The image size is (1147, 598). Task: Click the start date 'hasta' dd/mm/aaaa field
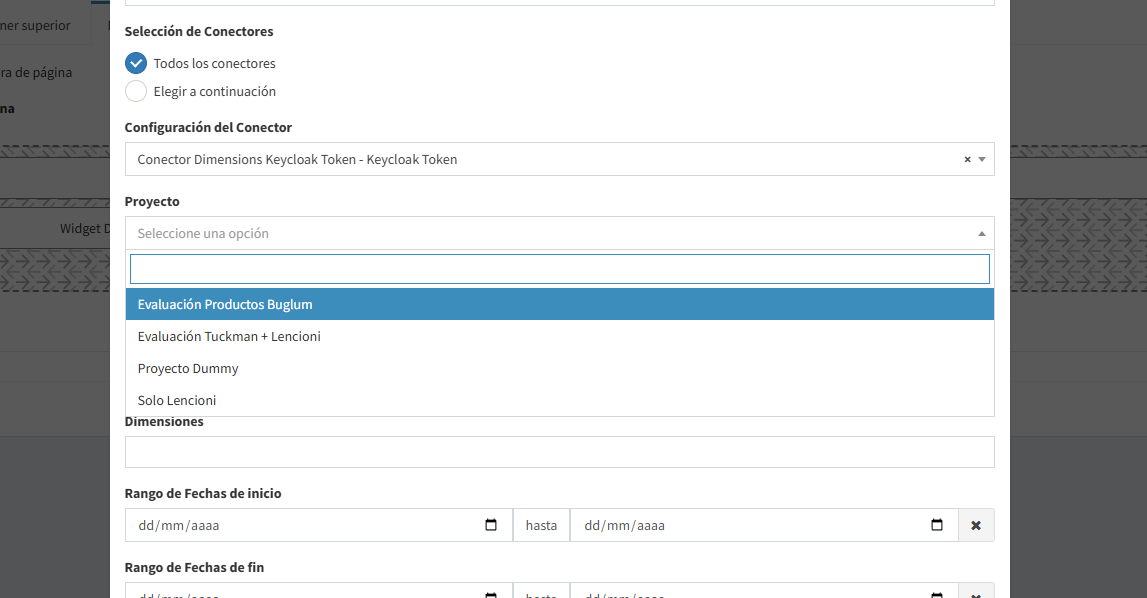coord(764,526)
